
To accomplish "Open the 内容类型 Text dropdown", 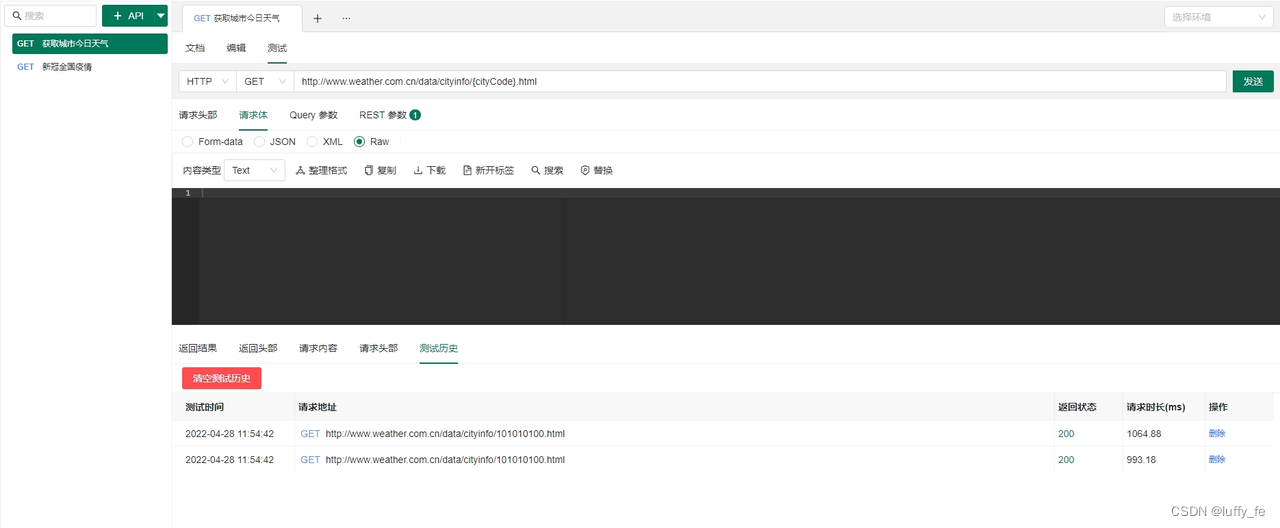I will pyautogui.click(x=255, y=171).
